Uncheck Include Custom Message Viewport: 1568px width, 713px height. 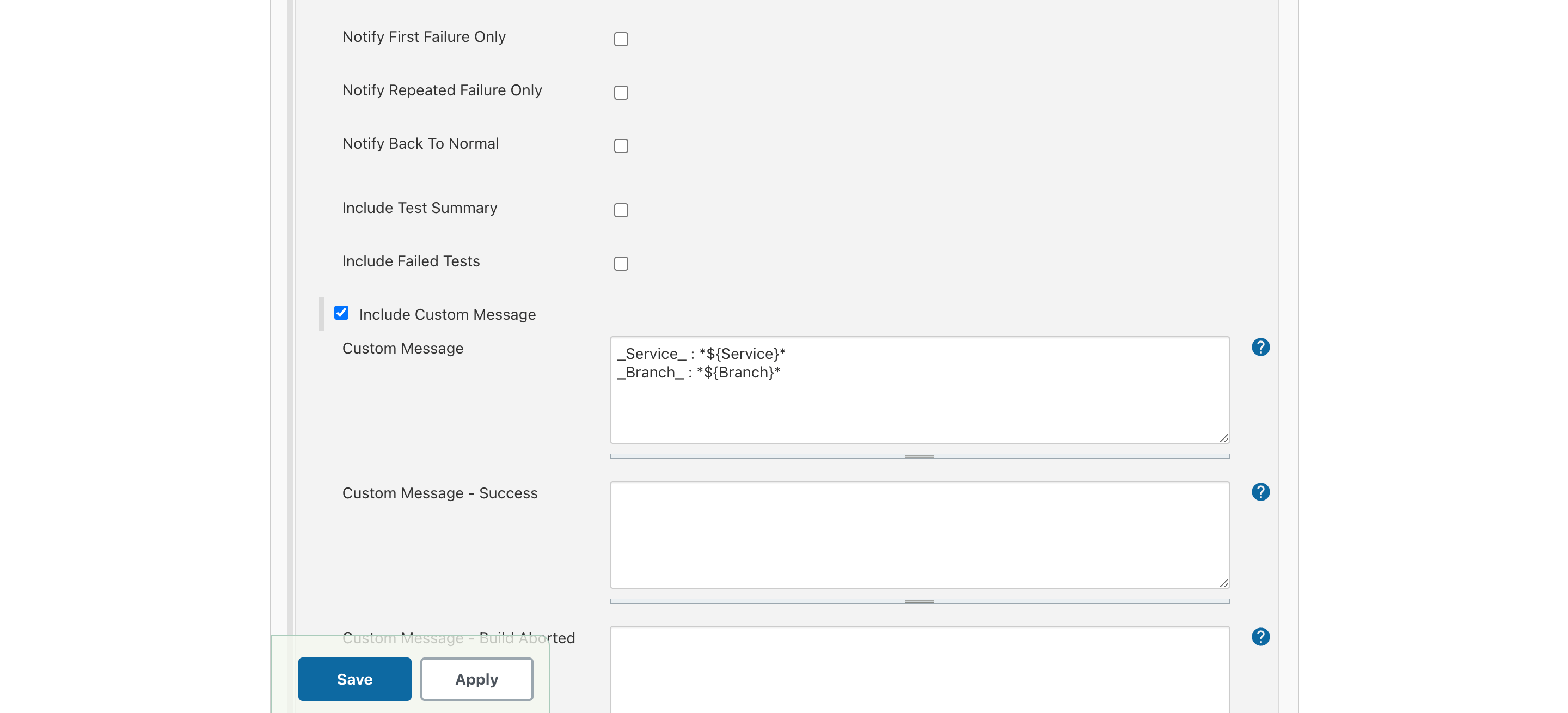341,312
